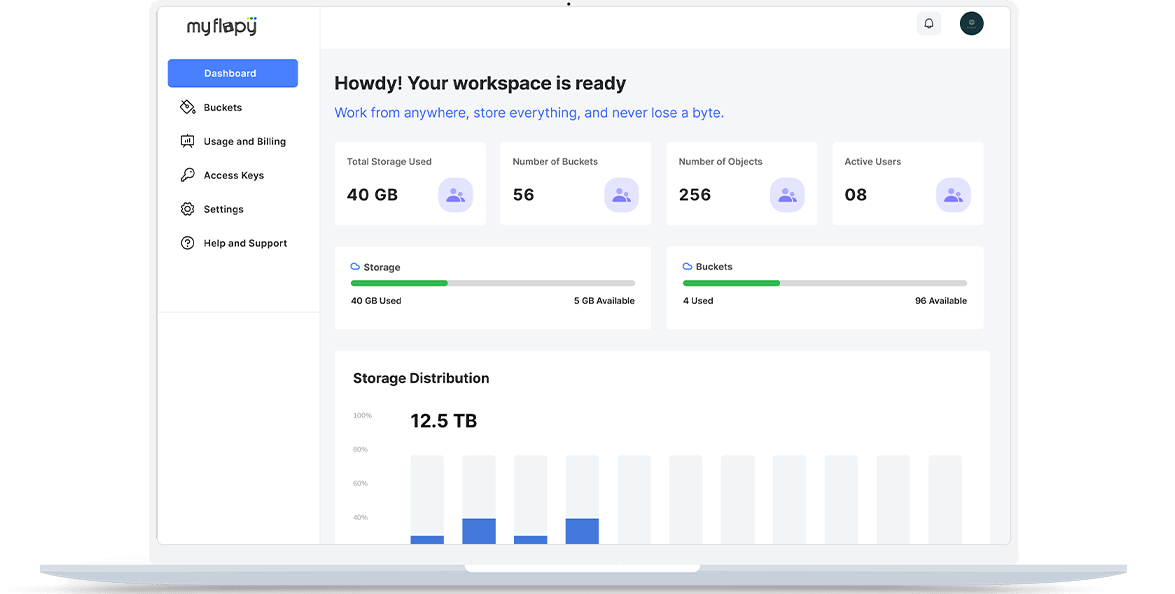Viewport: 1175px width, 594px height.
Task: Click the Number of Buckets card icon
Action: [621, 195]
